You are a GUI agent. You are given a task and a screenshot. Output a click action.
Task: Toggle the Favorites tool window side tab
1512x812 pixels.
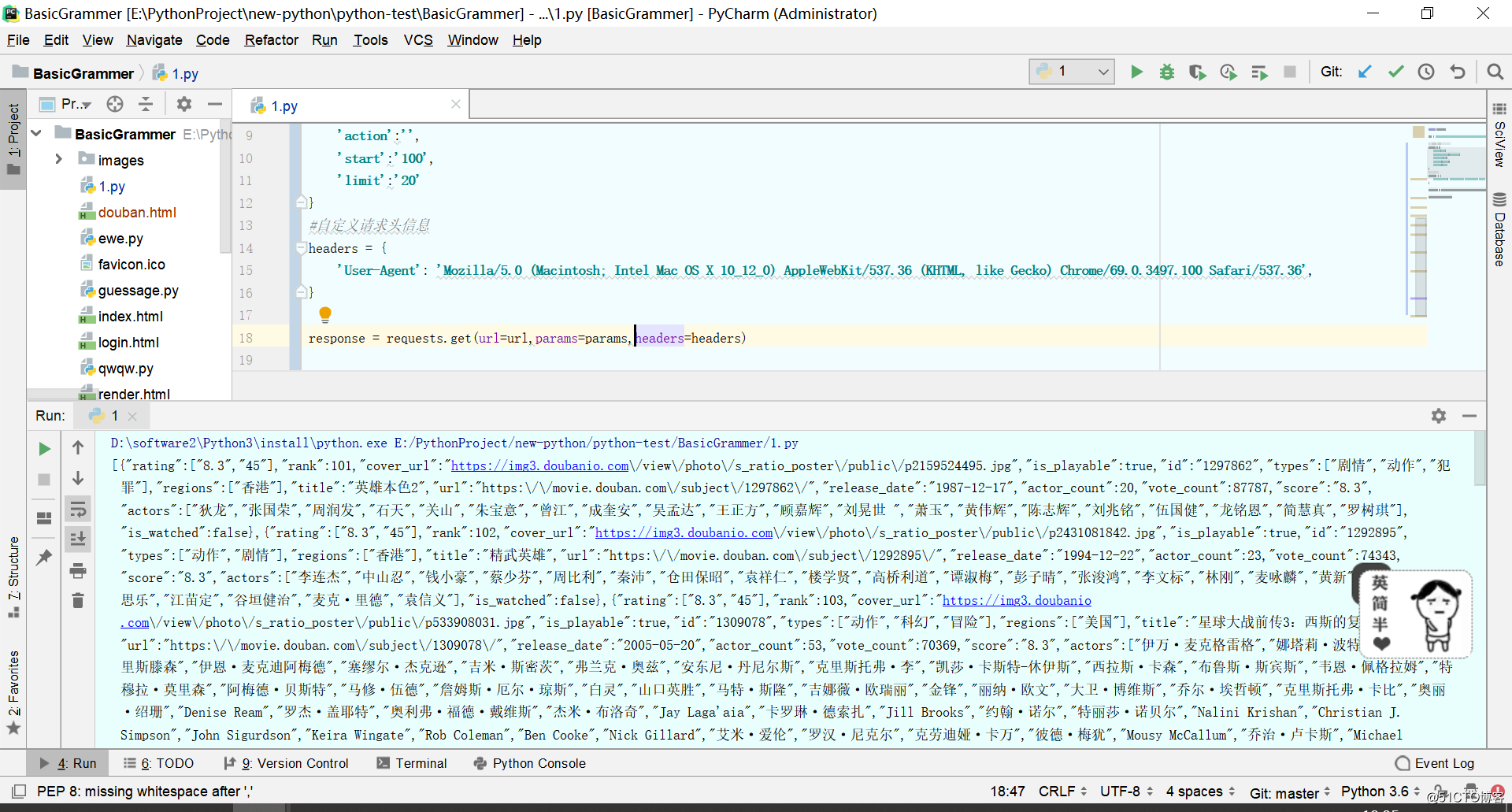(13, 691)
